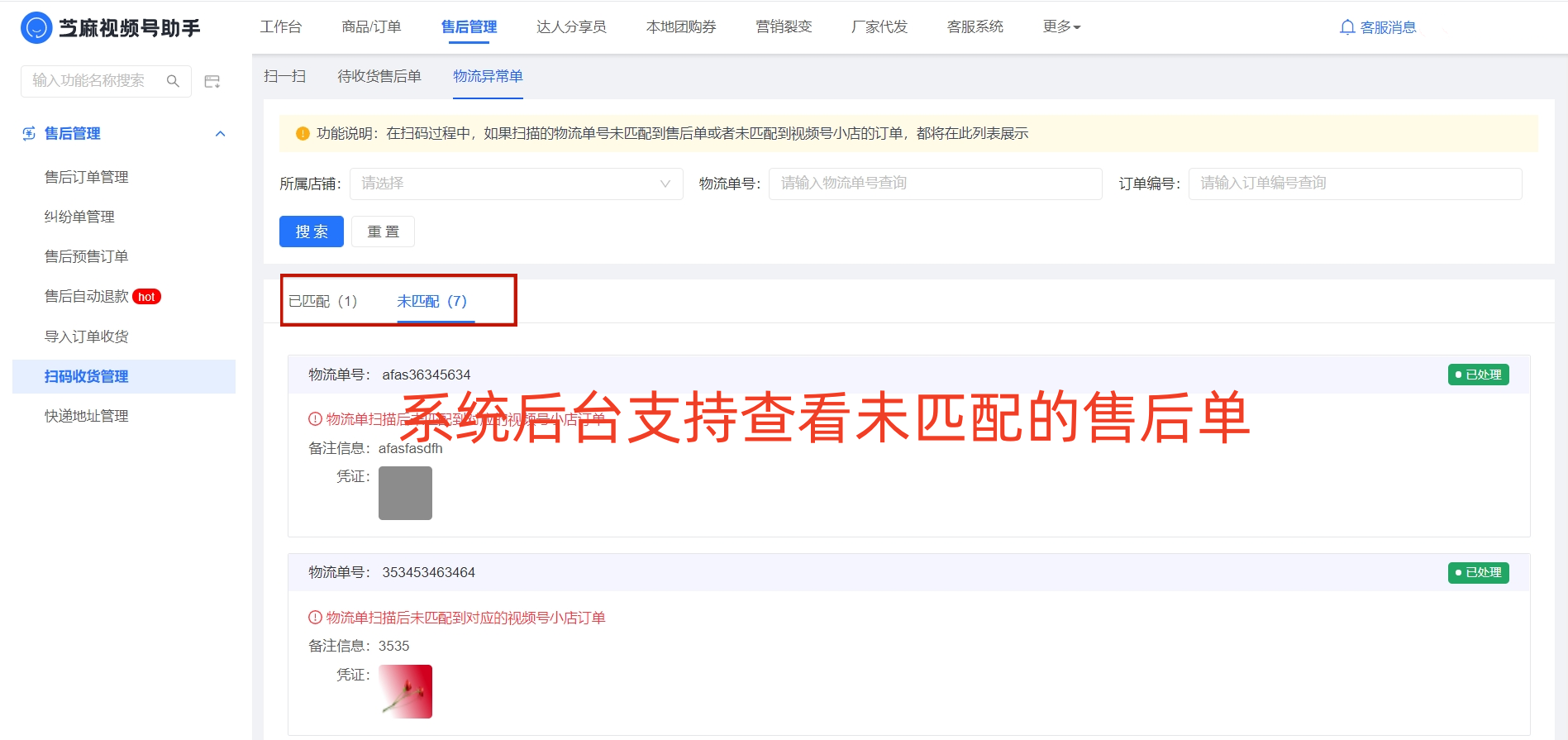This screenshot has height=740, width=1568.
Task: Switch to the 物流异常单 tab
Action: (x=488, y=76)
